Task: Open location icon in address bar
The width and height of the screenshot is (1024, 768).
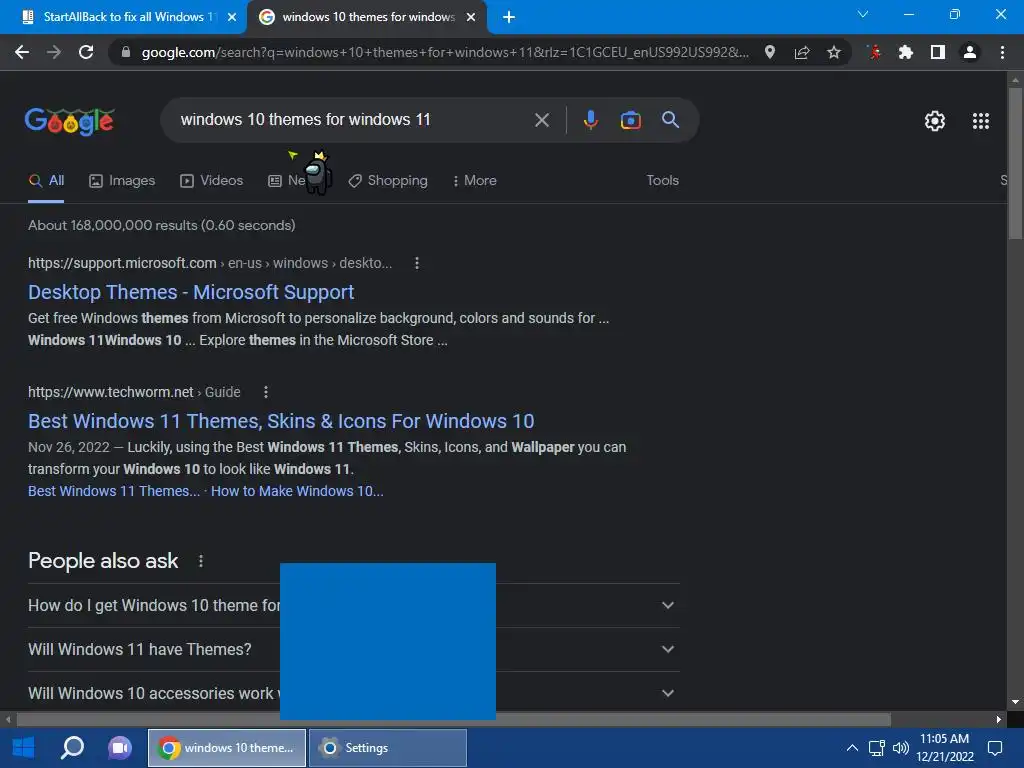Action: coord(770,52)
